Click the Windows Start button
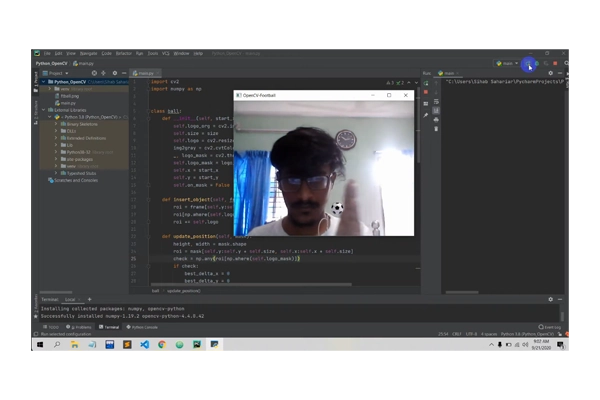 point(40,345)
